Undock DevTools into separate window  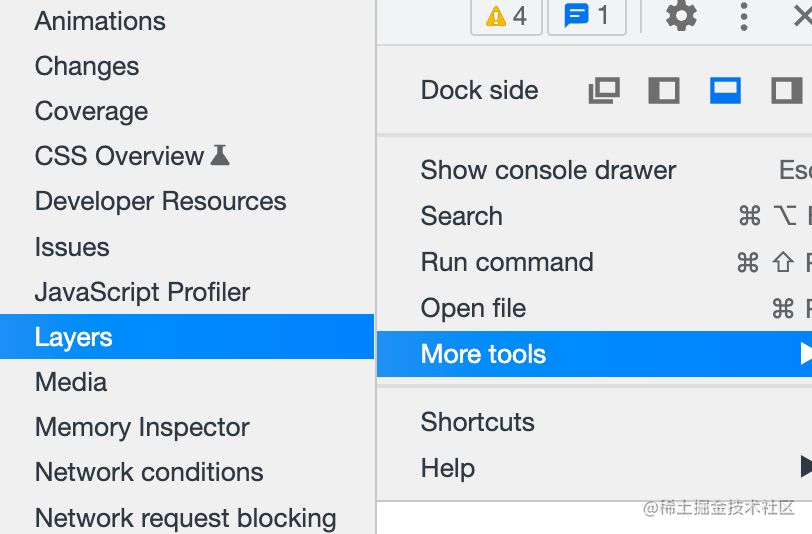pos(604,91)
